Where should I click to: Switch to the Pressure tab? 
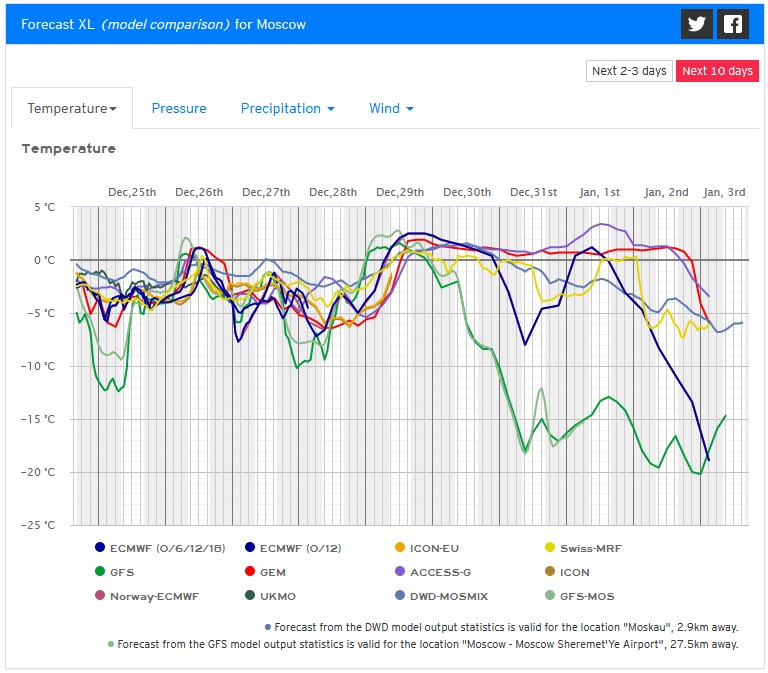(179, 108)
